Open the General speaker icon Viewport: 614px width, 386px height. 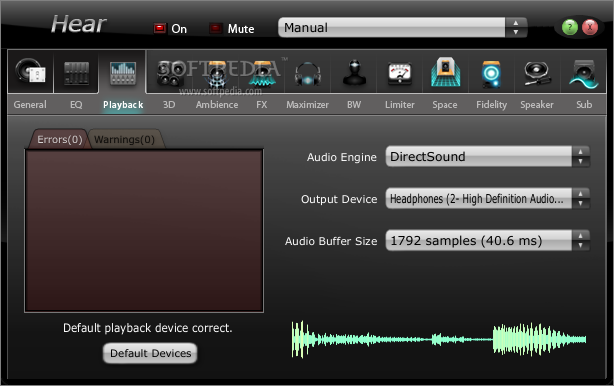(30, 72)
